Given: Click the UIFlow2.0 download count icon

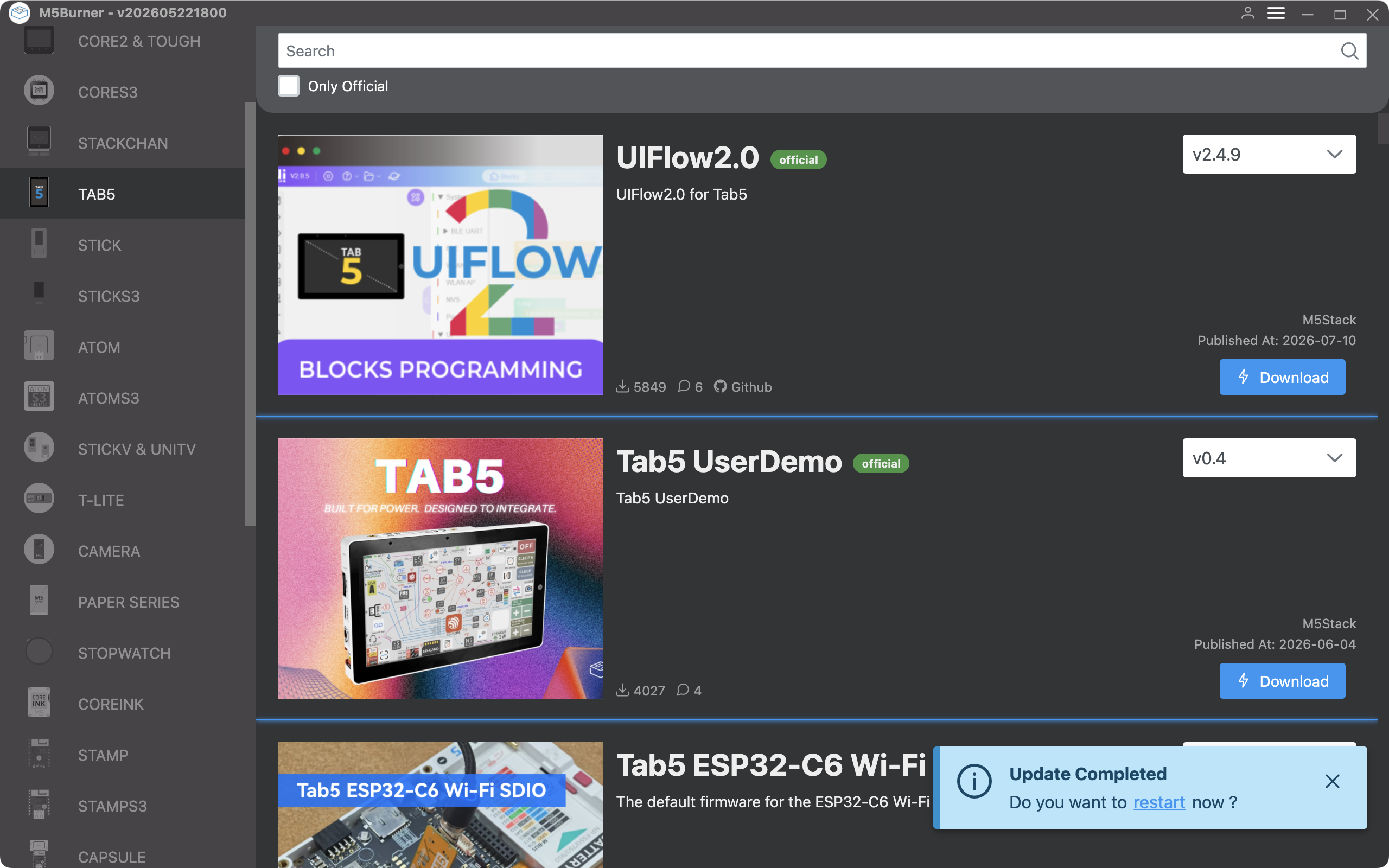Looking at the screenshot, I should (x=623, y=387).
